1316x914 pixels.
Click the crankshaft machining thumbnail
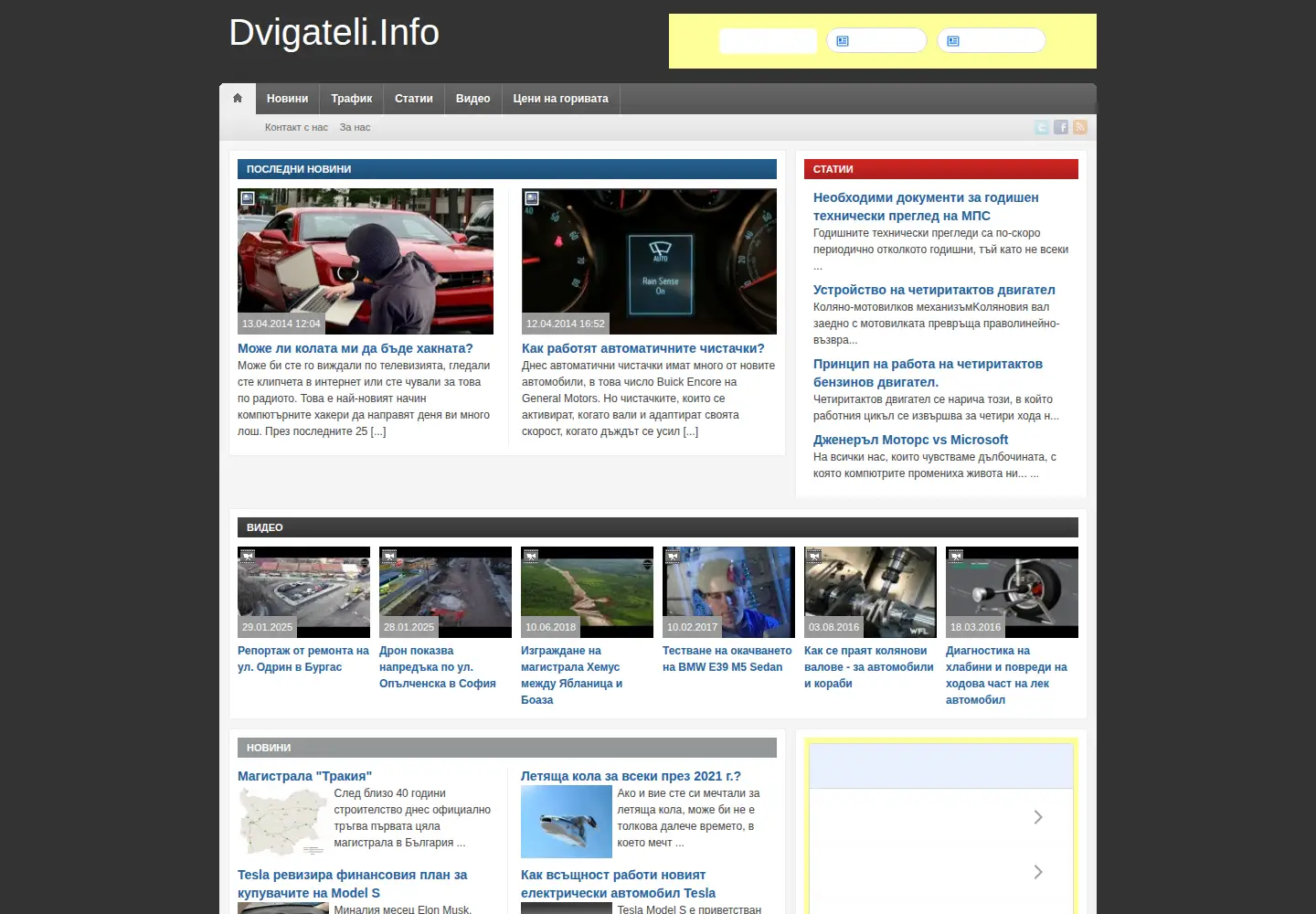click(x=870, y=592)
